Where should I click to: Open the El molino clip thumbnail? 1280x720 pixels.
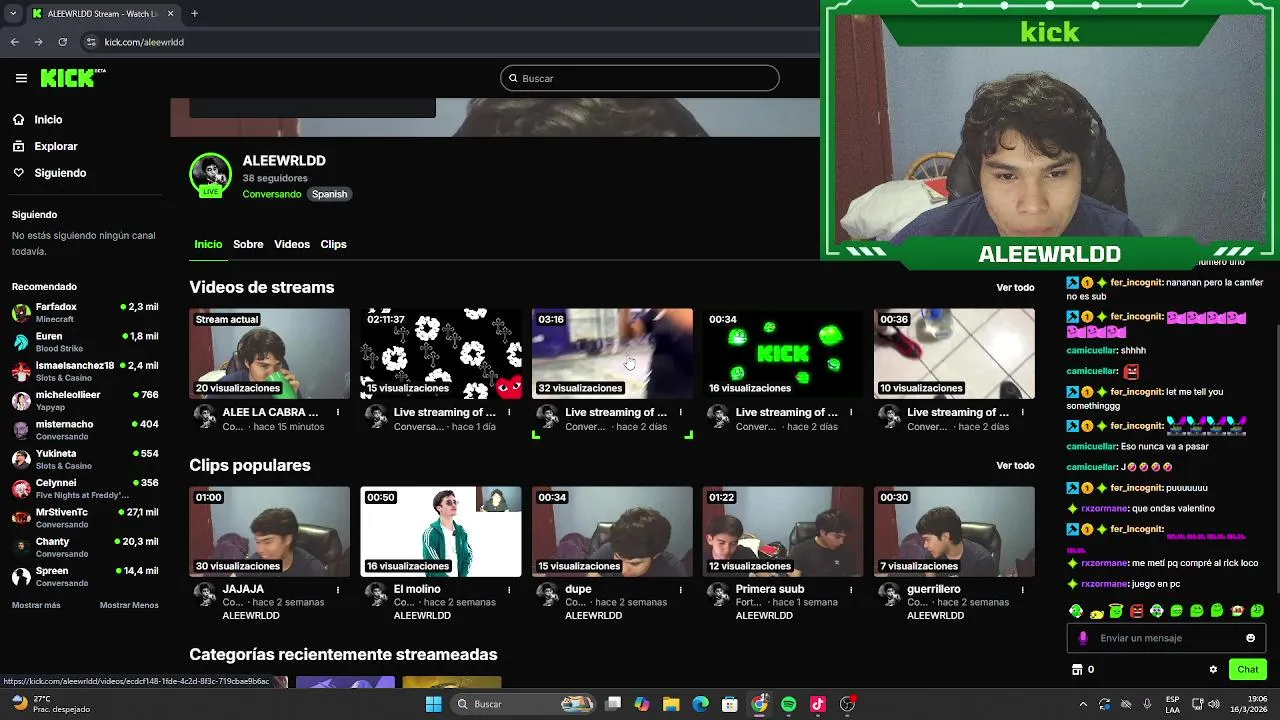pyautogui.click(x=441, y=532)
